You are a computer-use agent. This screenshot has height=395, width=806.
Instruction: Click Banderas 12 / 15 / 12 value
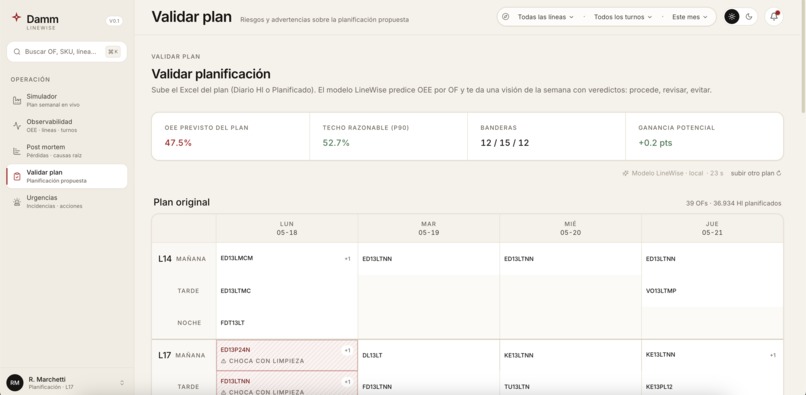[x=505, y=143]
